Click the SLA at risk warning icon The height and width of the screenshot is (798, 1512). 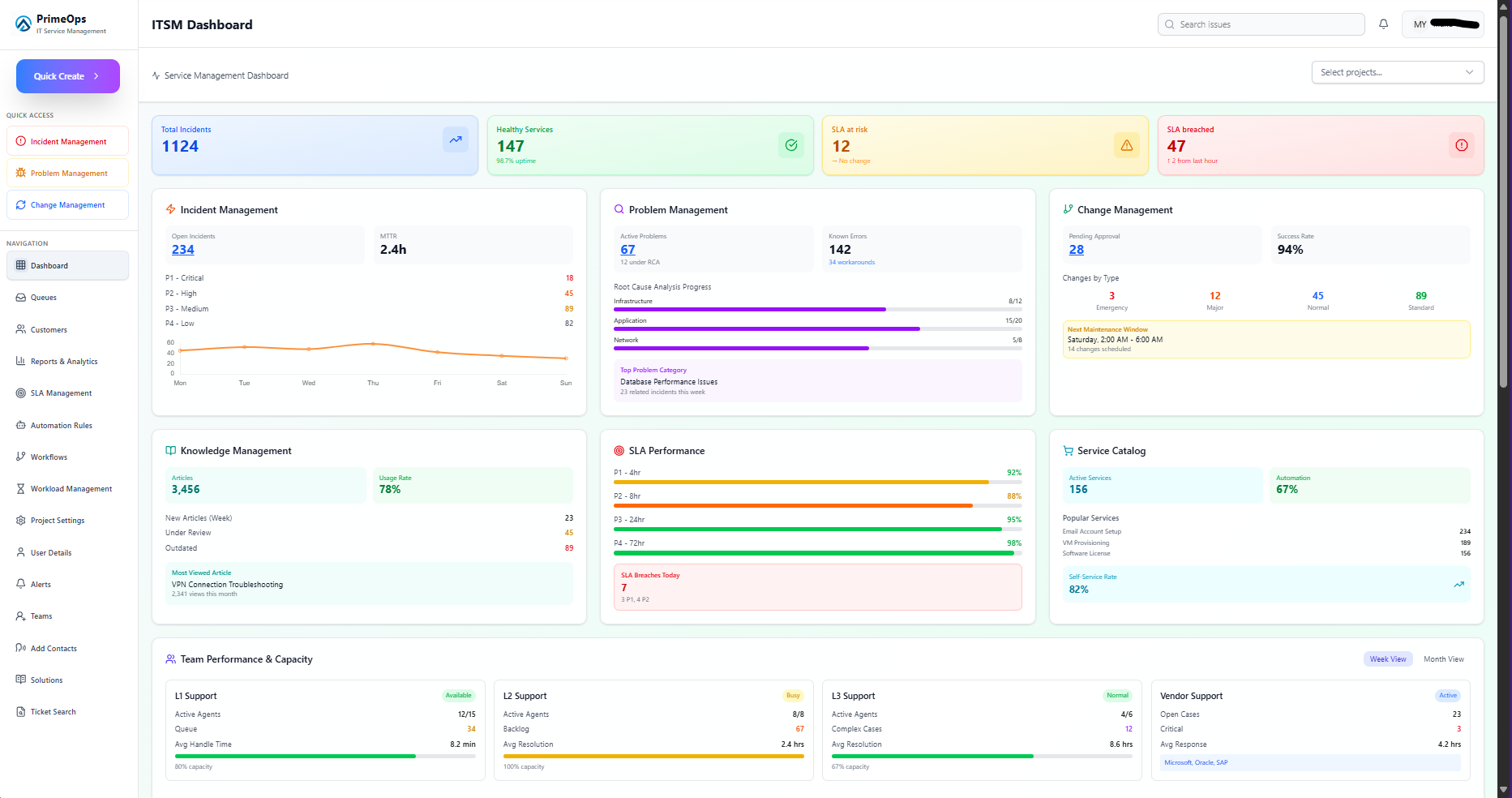click(x=1127, y=145)
